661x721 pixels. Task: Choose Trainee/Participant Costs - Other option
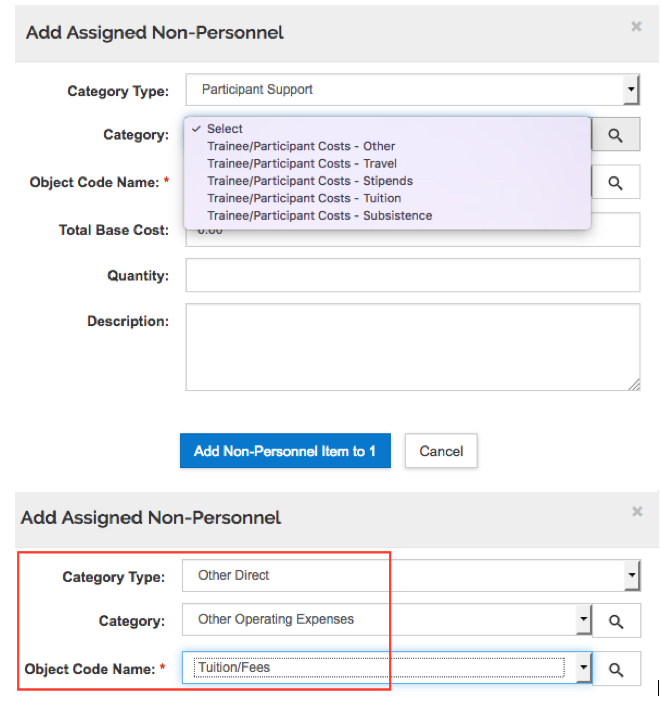point(301,146)
